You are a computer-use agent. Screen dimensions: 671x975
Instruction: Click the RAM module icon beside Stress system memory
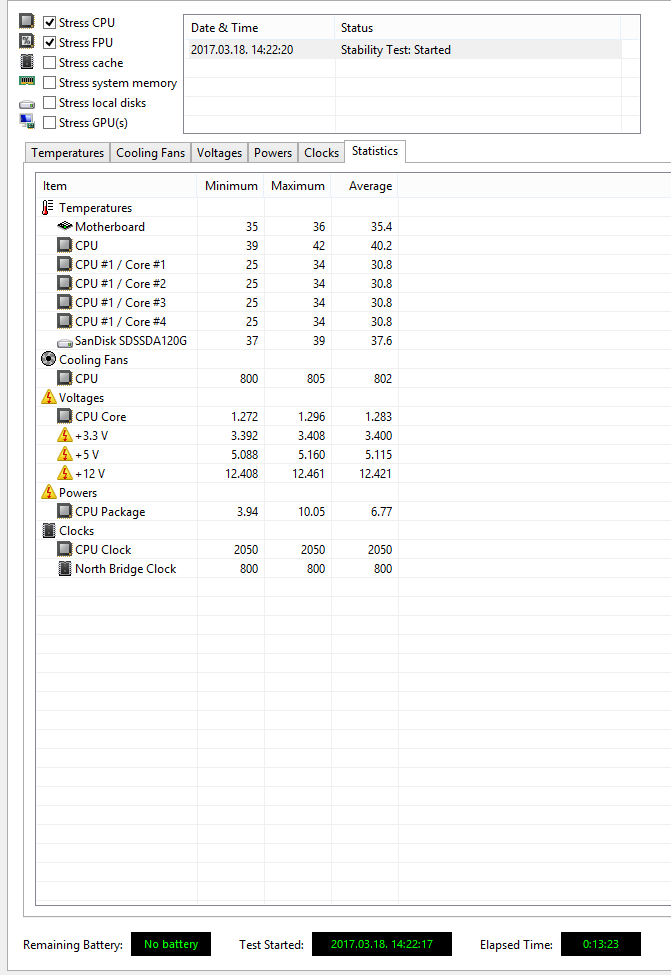(27, 81)
